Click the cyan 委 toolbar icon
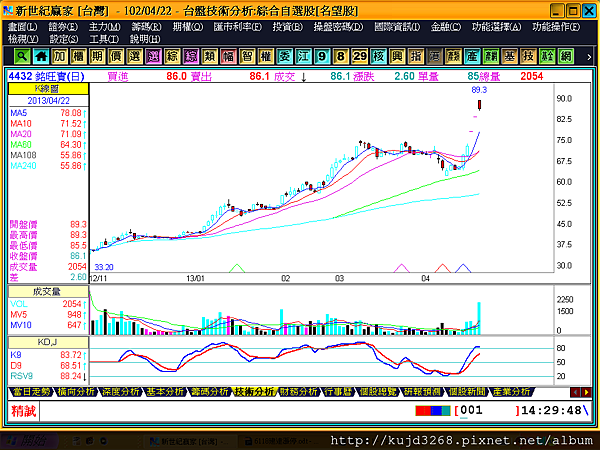 (284, 57)
